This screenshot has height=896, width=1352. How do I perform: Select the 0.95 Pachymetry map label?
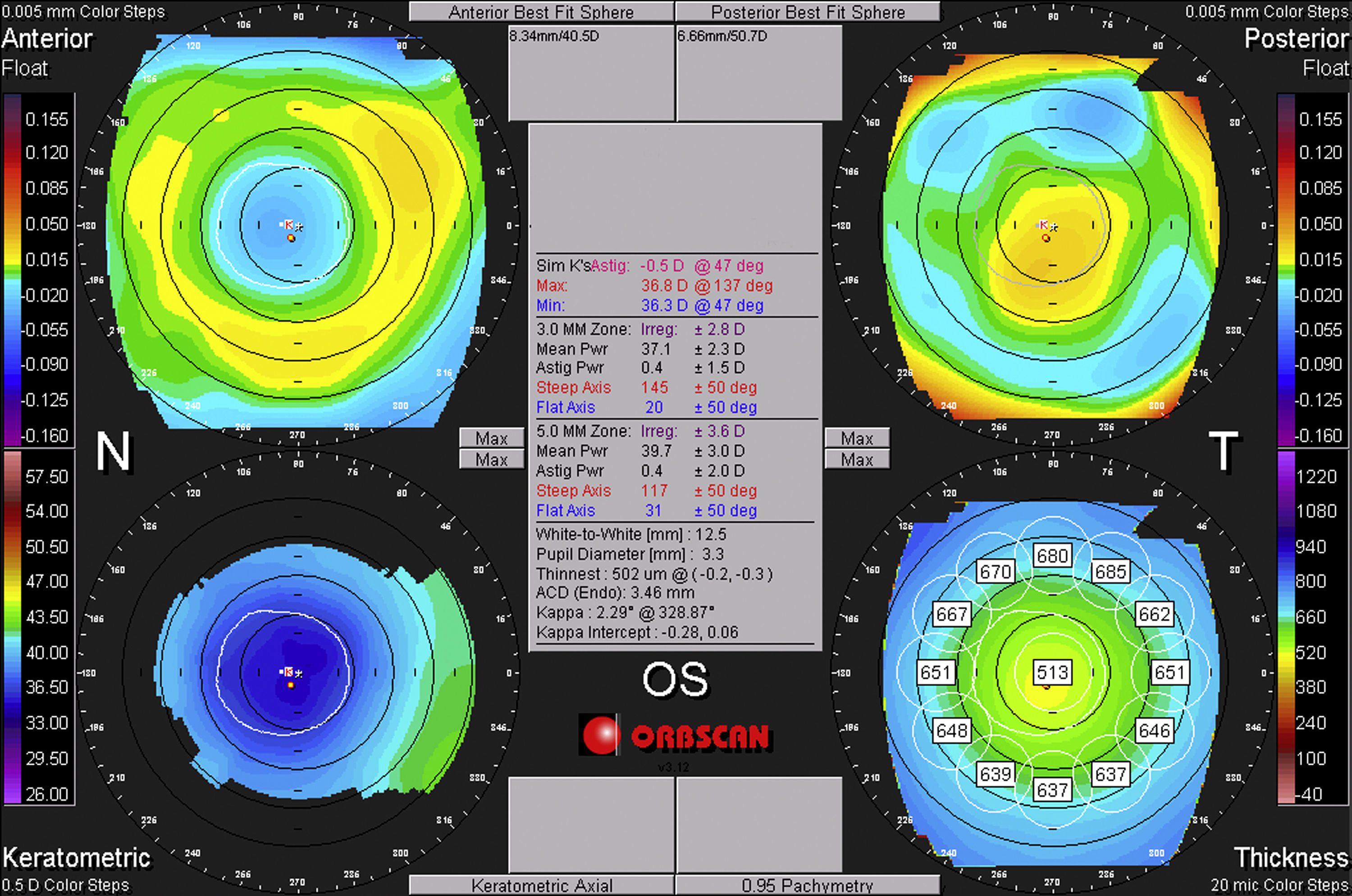pyautogui.click(x=807, y=885)
